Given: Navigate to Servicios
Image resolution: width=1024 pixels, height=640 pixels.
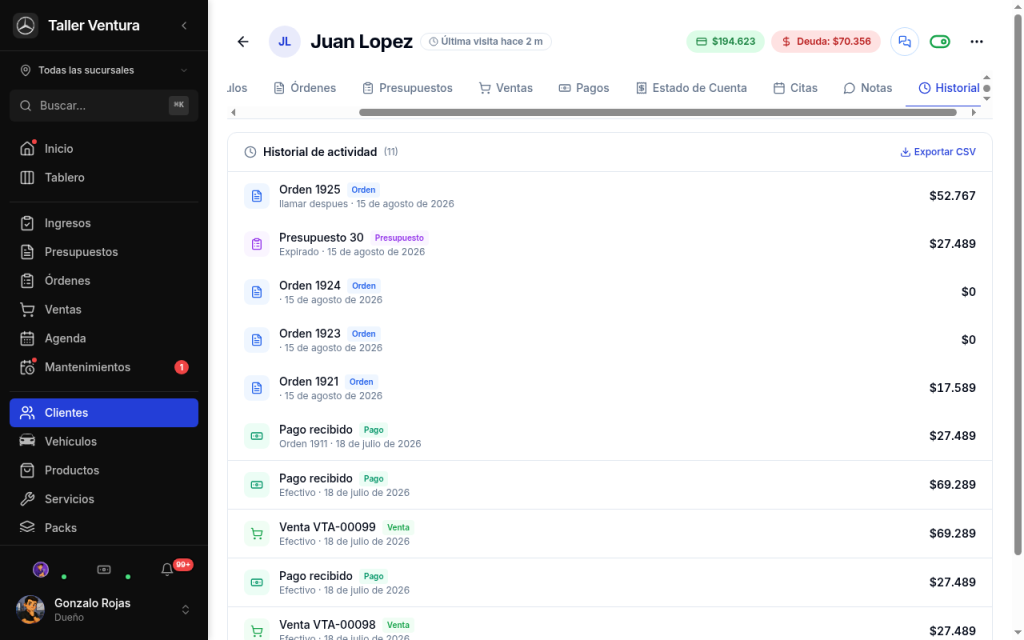Looking at the screenshot, I should coord(104,499).
